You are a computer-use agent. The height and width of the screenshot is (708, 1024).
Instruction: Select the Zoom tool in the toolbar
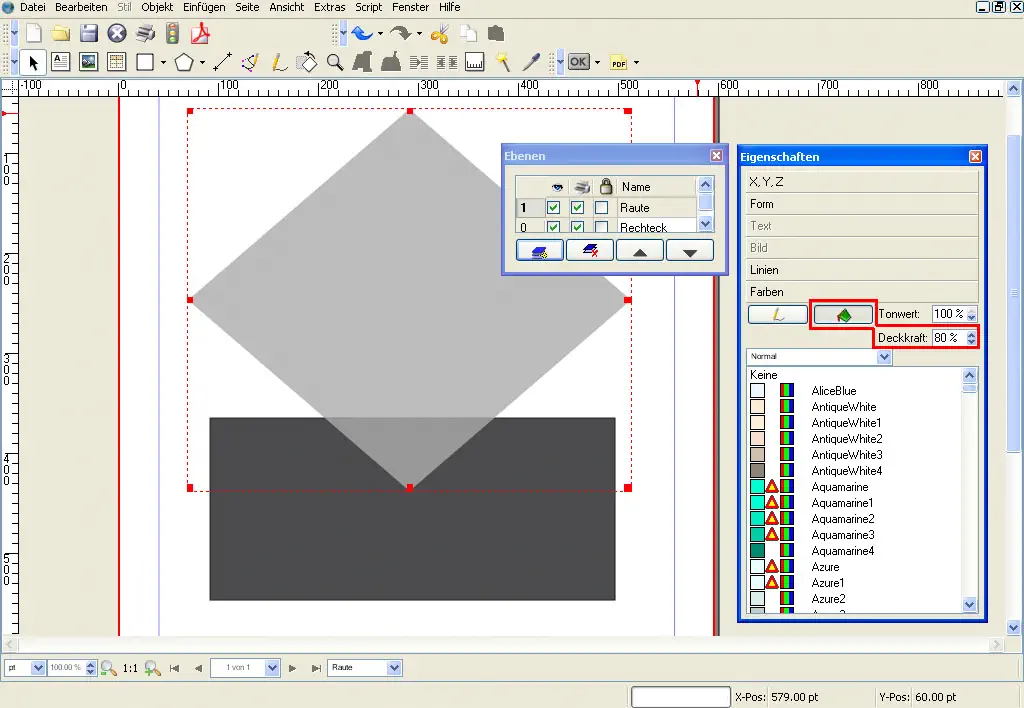(x=334, y=61)
